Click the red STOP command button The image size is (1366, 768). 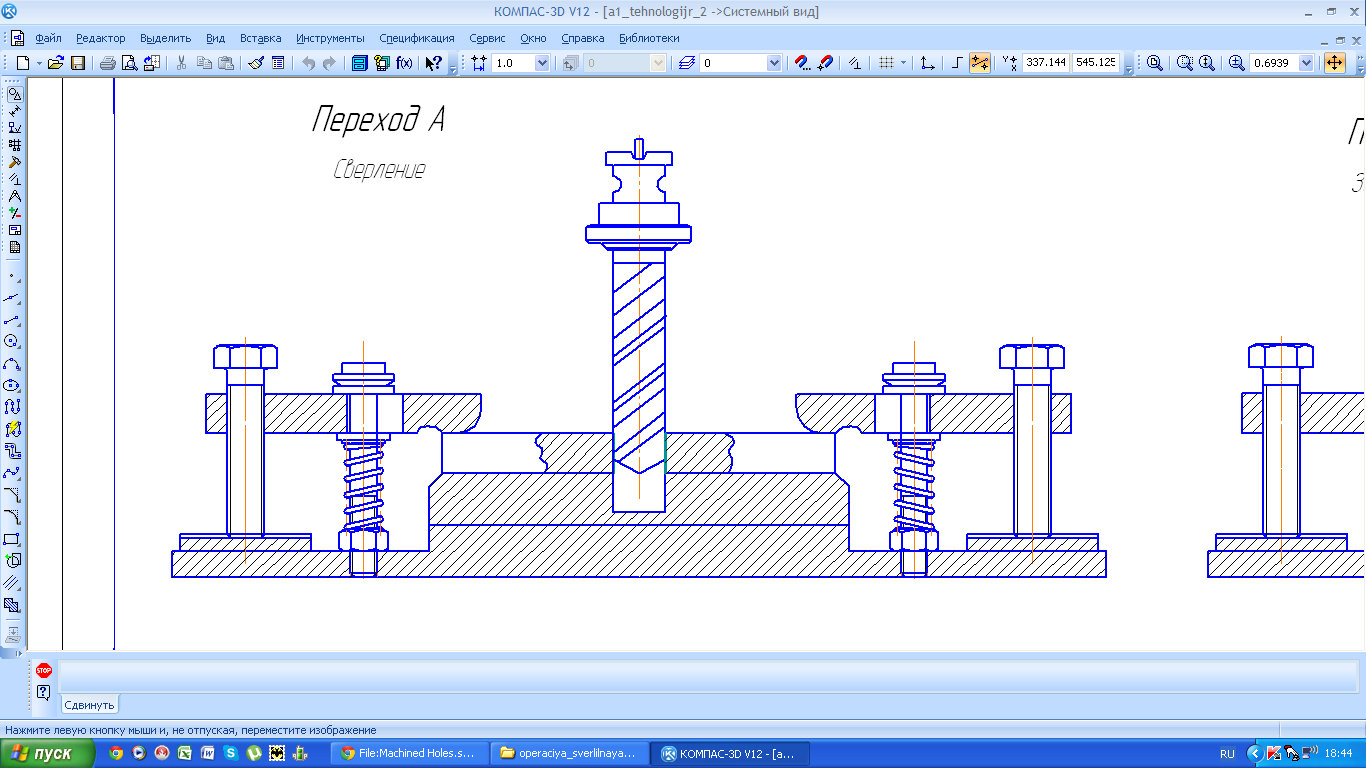pos(43,671)
